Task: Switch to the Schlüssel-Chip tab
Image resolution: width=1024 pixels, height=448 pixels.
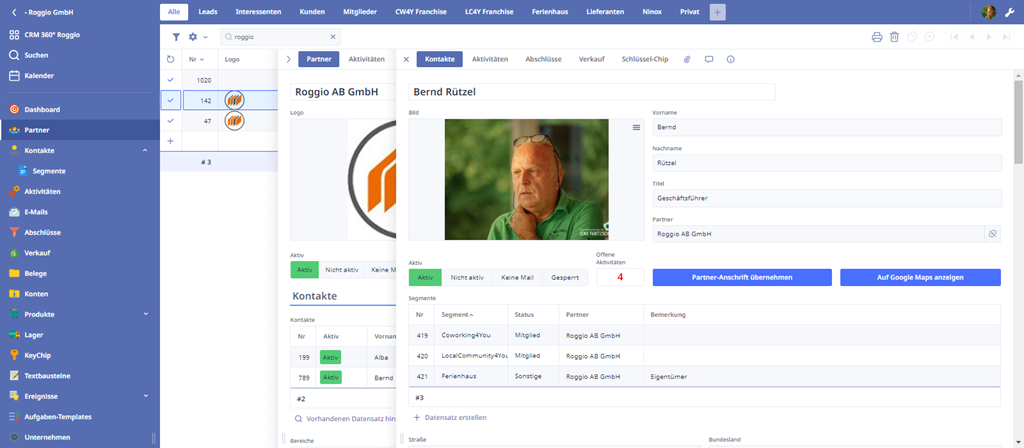Action: [x=645, y=60]
